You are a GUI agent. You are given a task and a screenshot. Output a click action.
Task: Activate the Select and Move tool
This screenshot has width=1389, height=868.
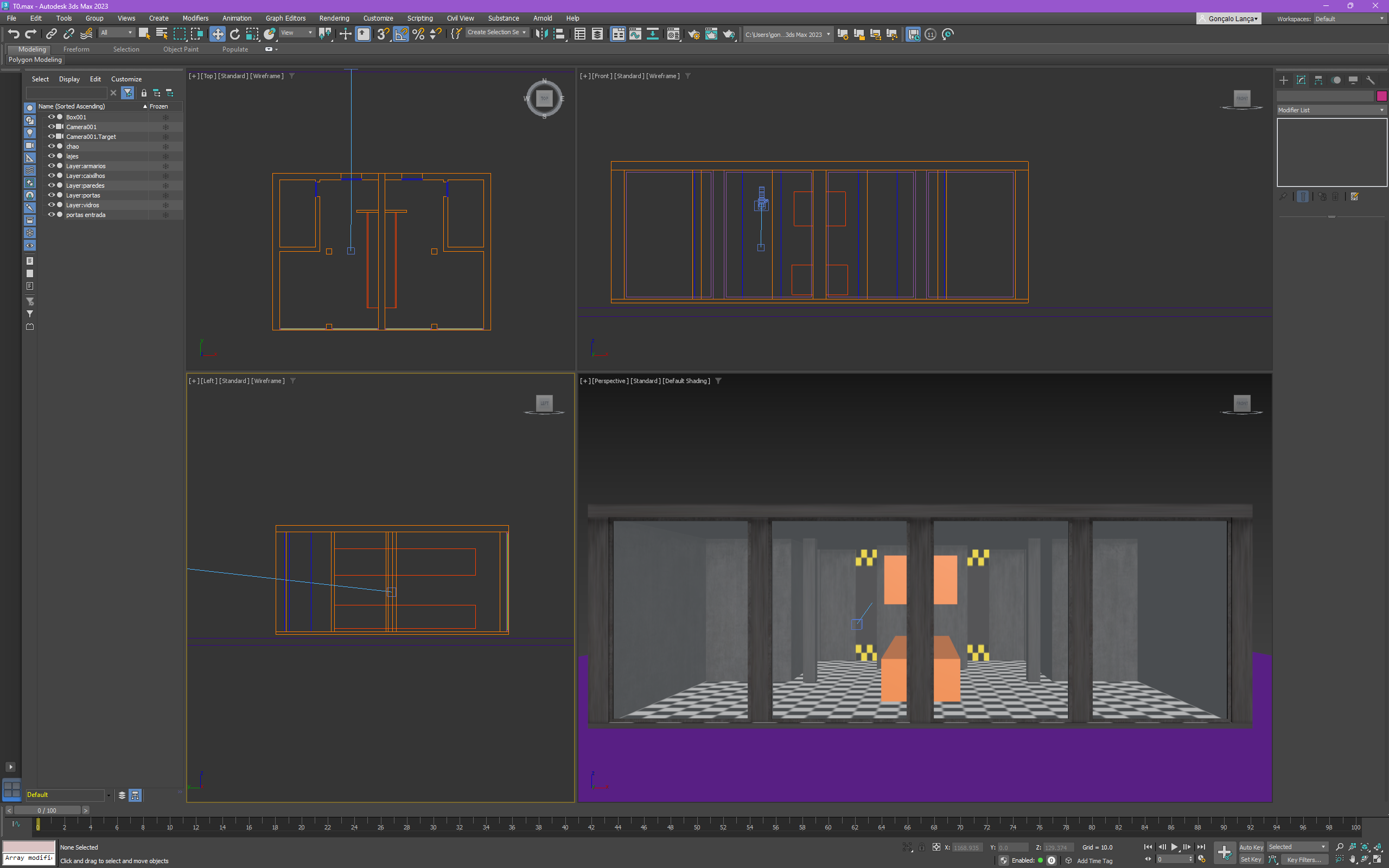(x=218, y=34)
